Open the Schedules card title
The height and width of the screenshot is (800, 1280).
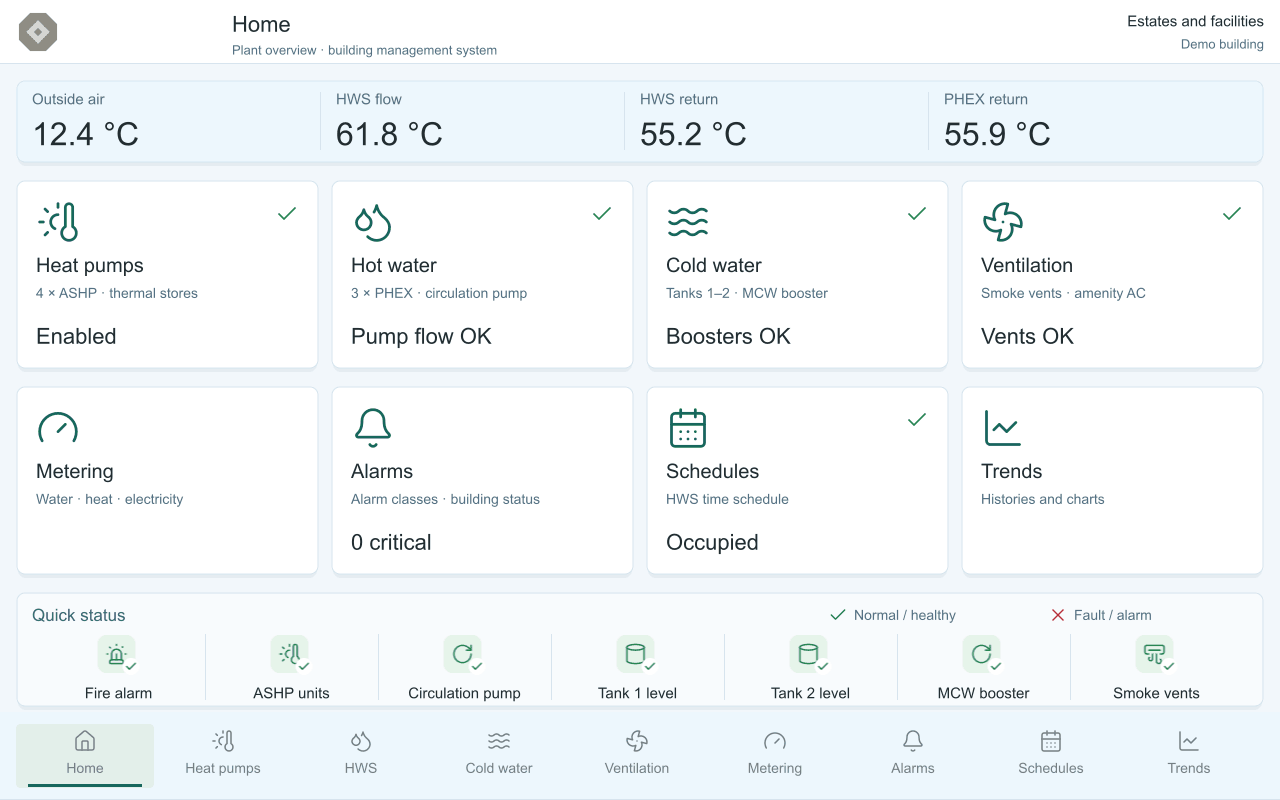(x=713, y=471)
